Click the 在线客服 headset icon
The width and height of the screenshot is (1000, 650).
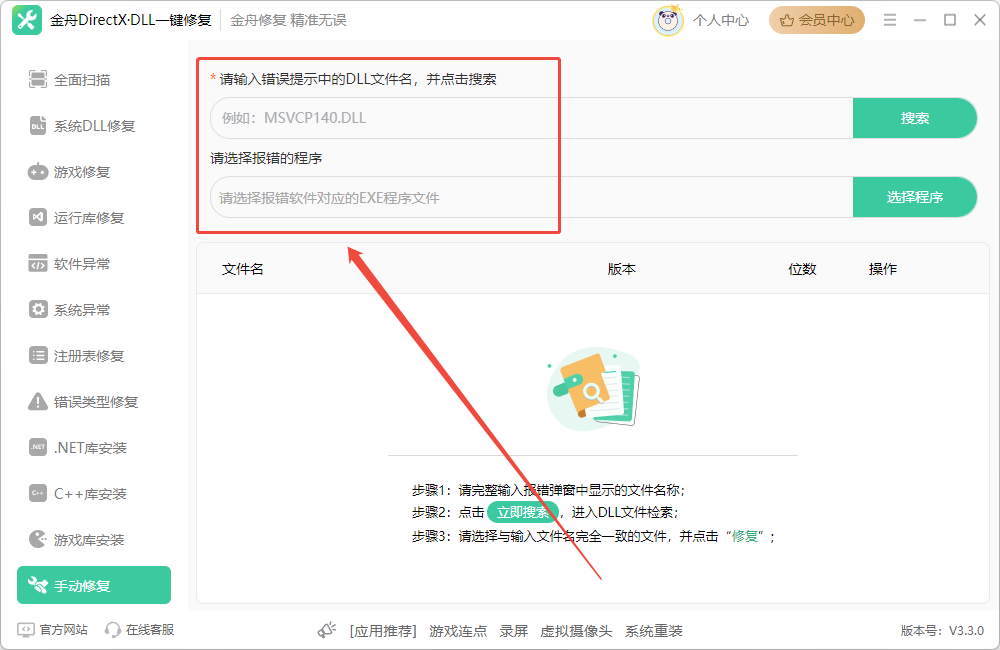click(112, 630)
